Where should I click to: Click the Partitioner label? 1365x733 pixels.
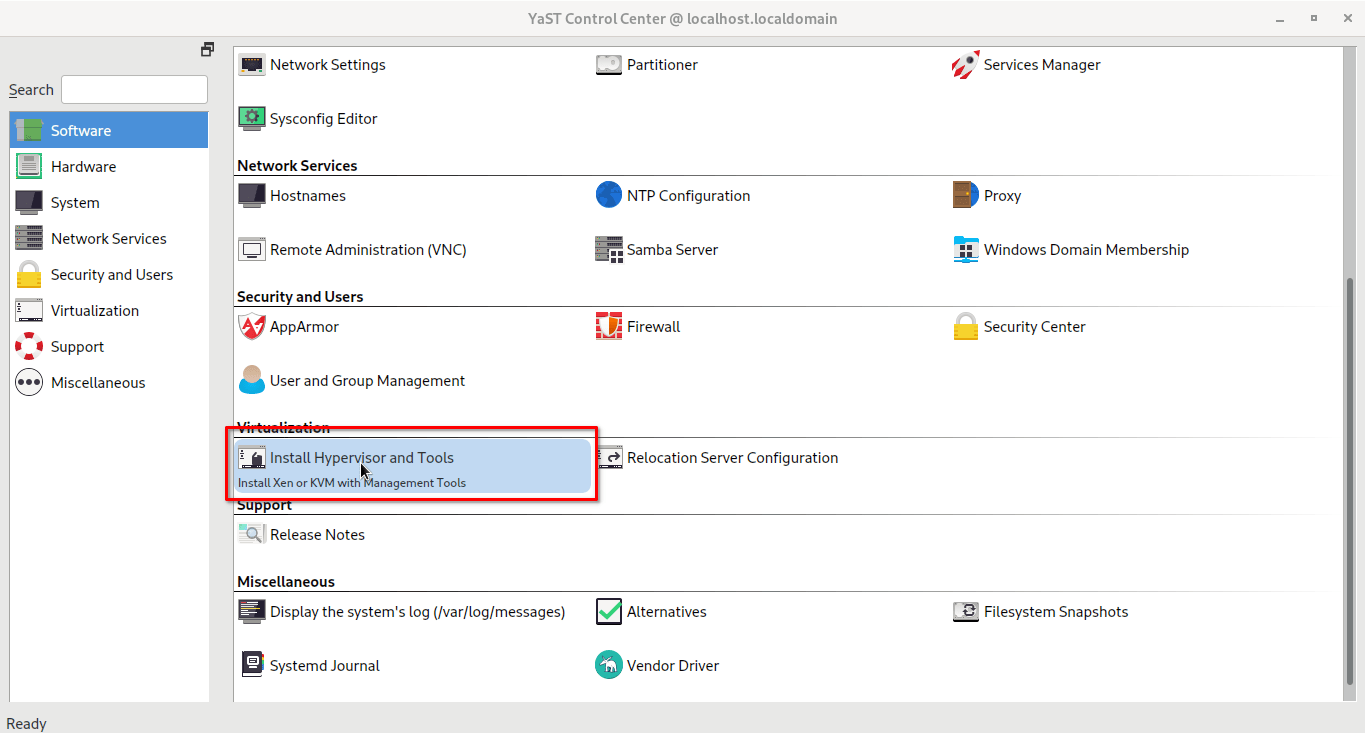[x=662, y=65]
